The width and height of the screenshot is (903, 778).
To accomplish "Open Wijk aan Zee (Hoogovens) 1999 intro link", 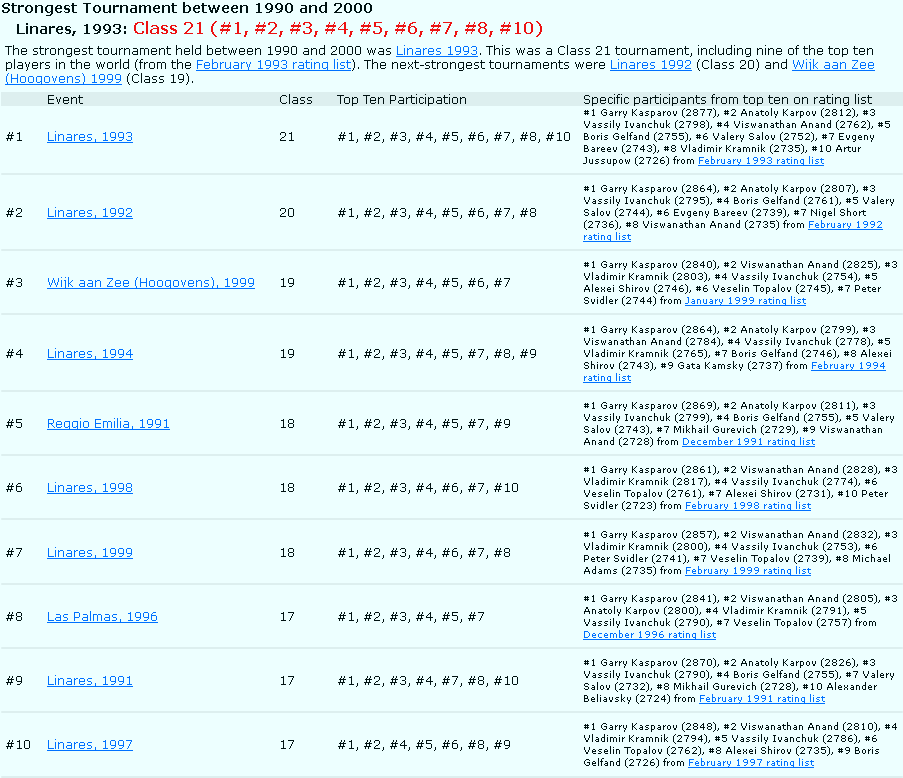I will pyautogui.click(x=833, y=65).
